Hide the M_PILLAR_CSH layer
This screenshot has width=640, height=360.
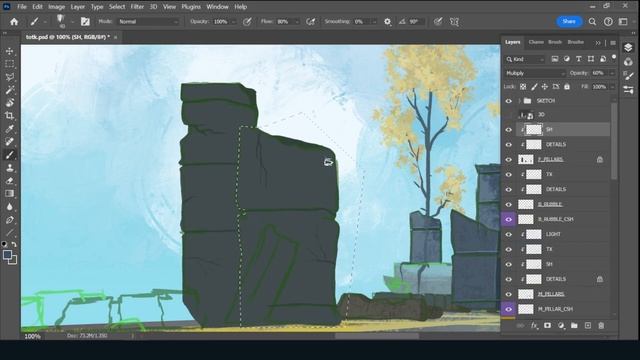509,309
